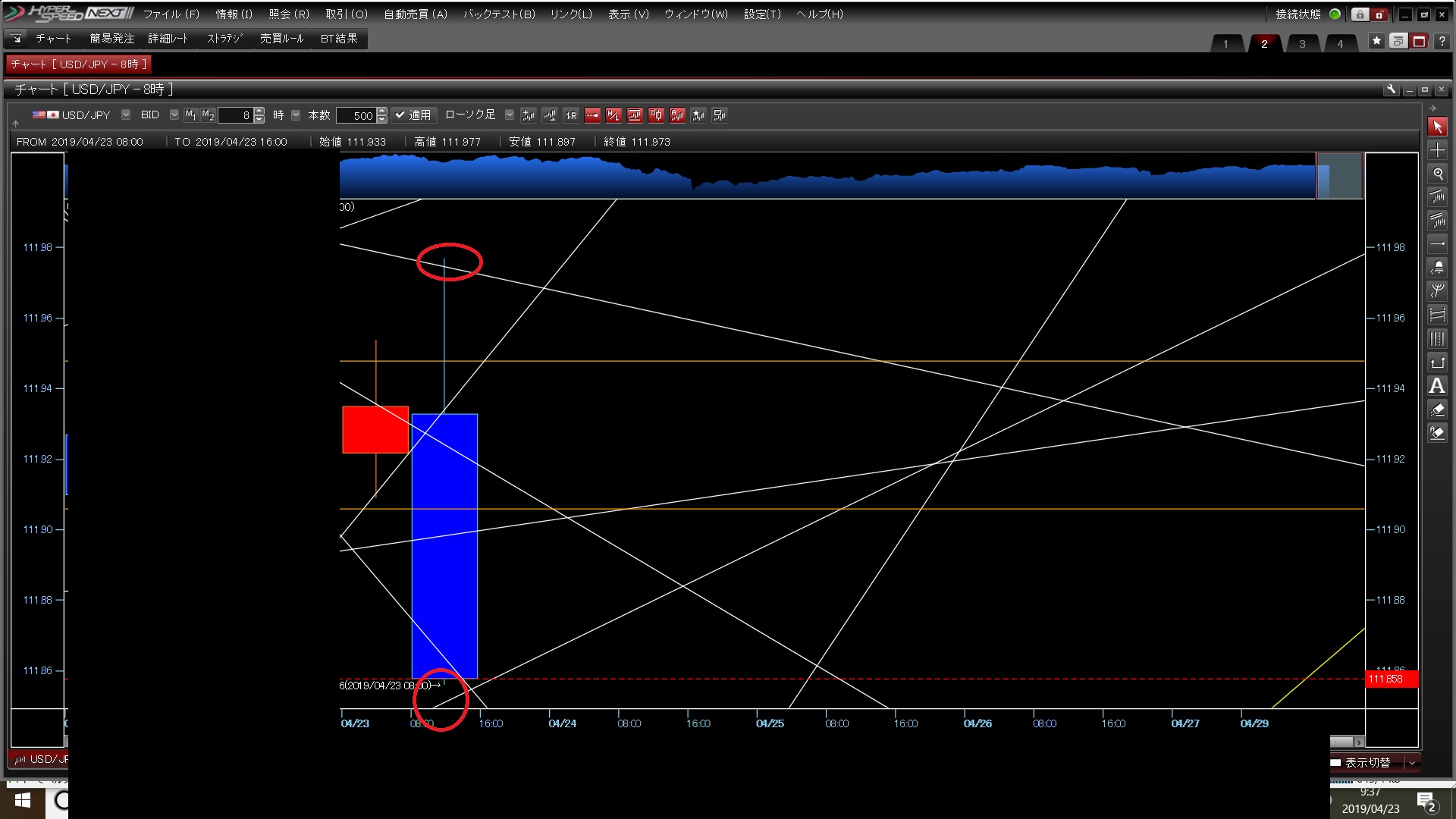Click the alert bell tool

tap(1437, 268)
